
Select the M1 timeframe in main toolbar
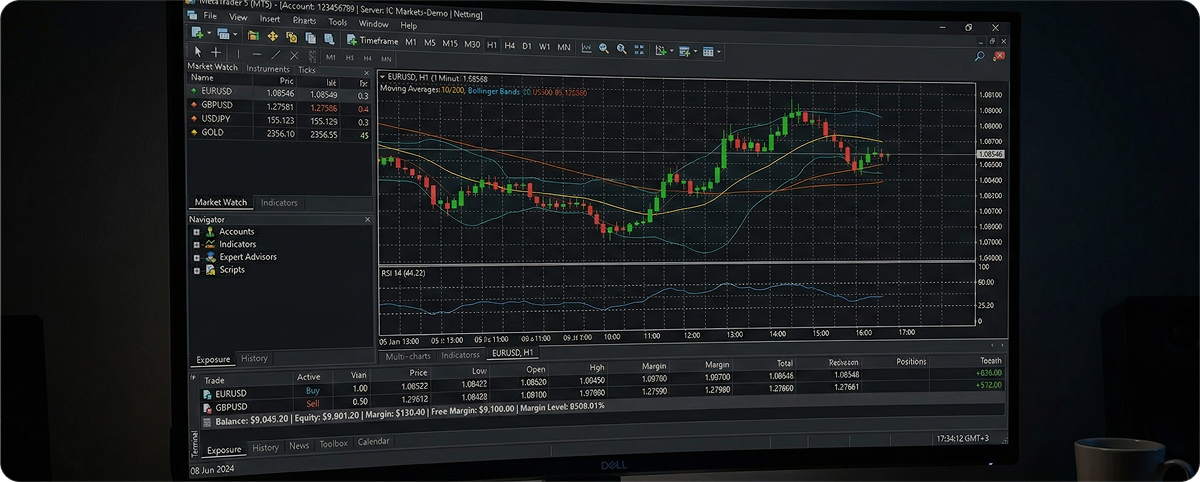[411, 43]
